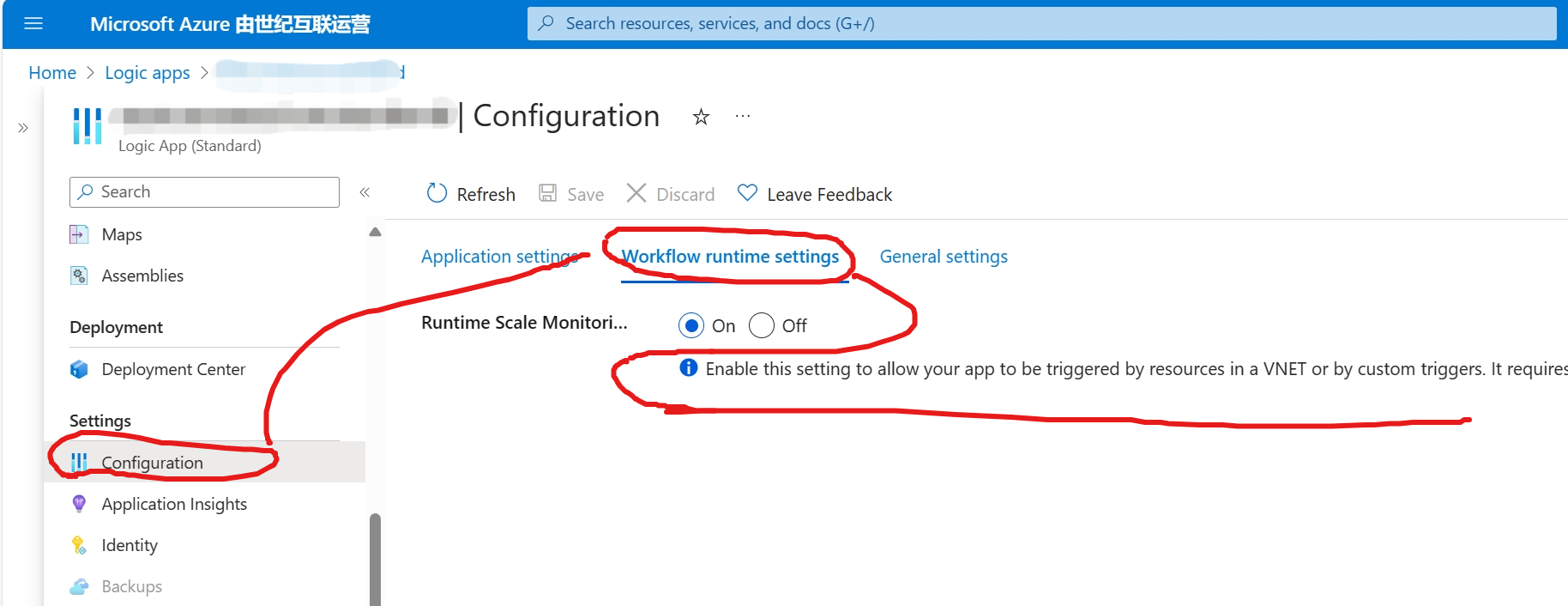Expand the left portal pane
This screenshot has width=1568, height=606.
pyautogui.click(x=23, y=128)
